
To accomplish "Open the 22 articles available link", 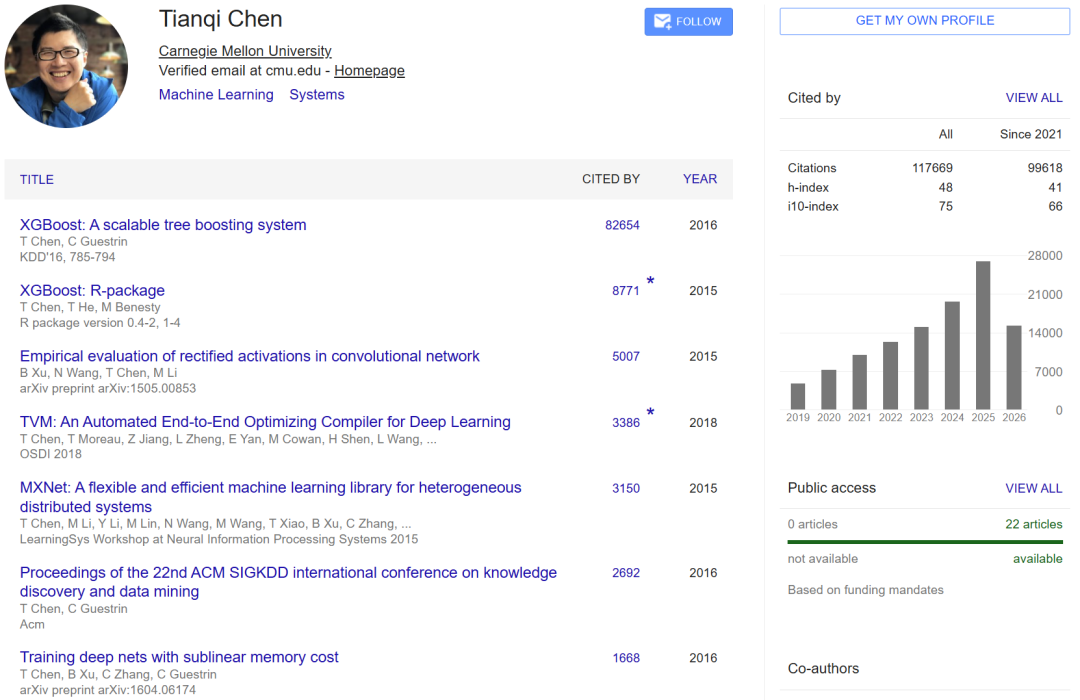I will coord(1033,524).
